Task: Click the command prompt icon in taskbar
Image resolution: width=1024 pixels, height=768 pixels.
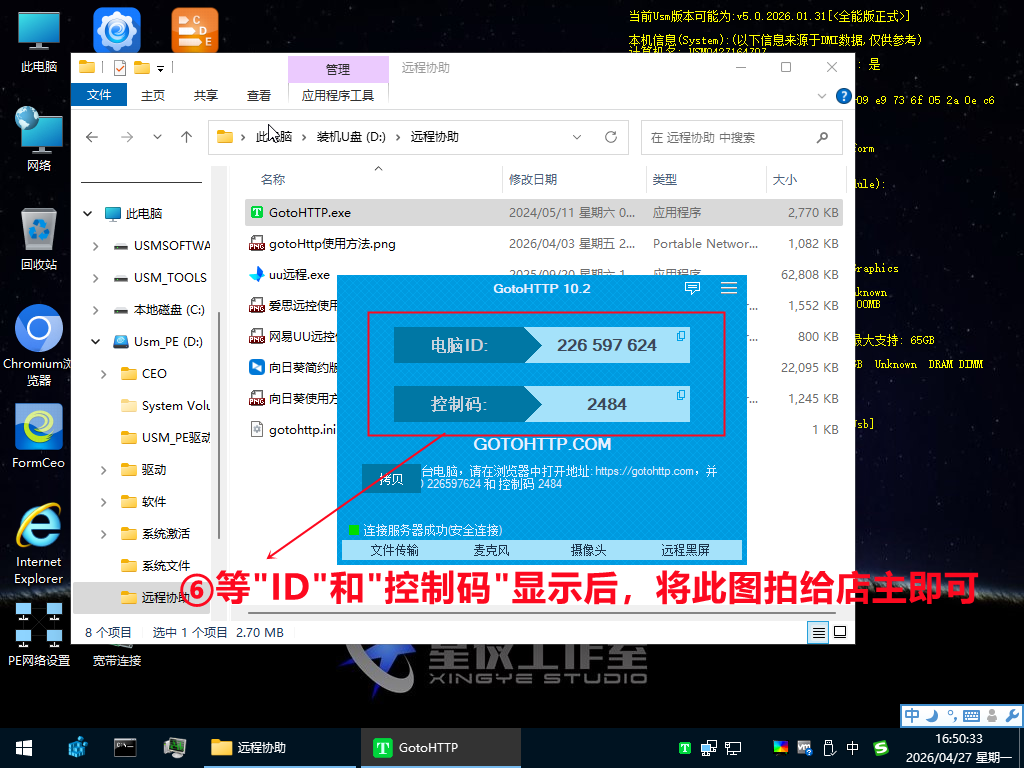Action: [125, 747]
